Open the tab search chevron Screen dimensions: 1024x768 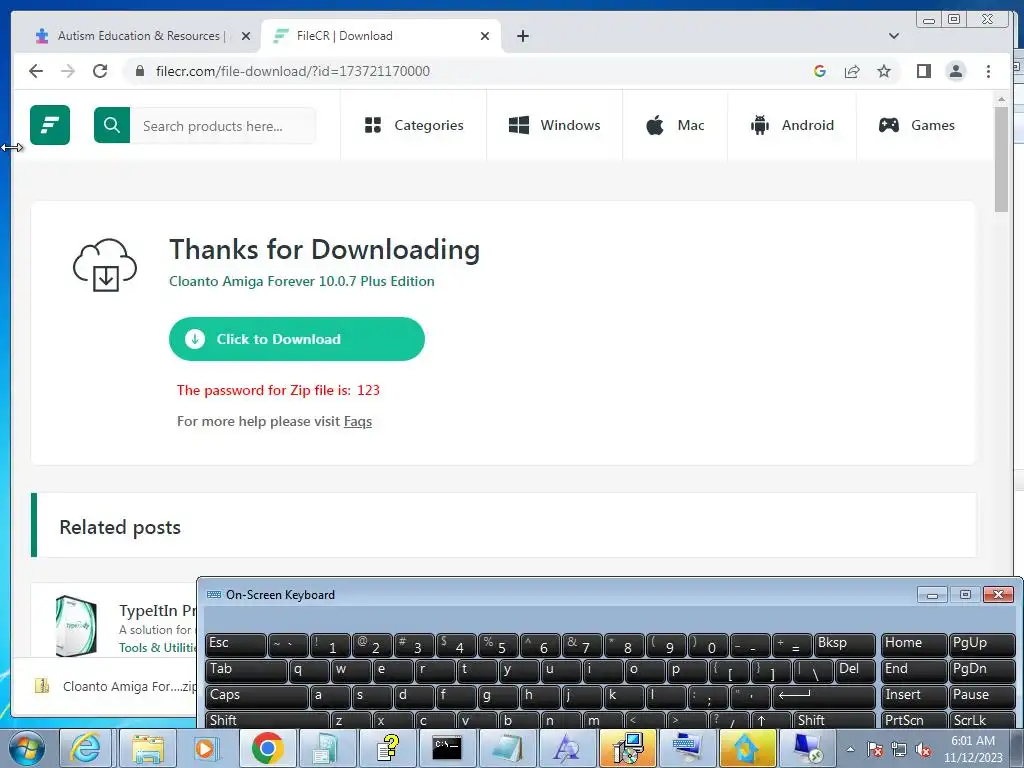[894, 36]
